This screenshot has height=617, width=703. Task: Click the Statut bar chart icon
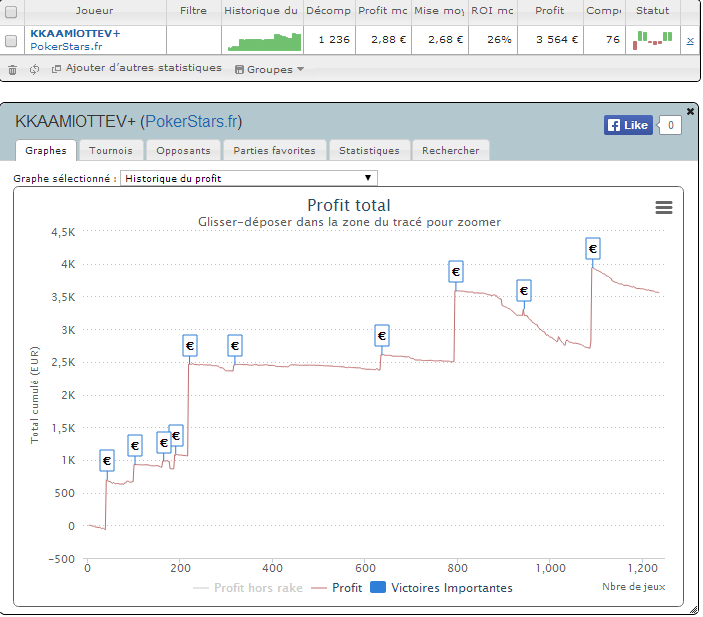[x=652, y=40]
